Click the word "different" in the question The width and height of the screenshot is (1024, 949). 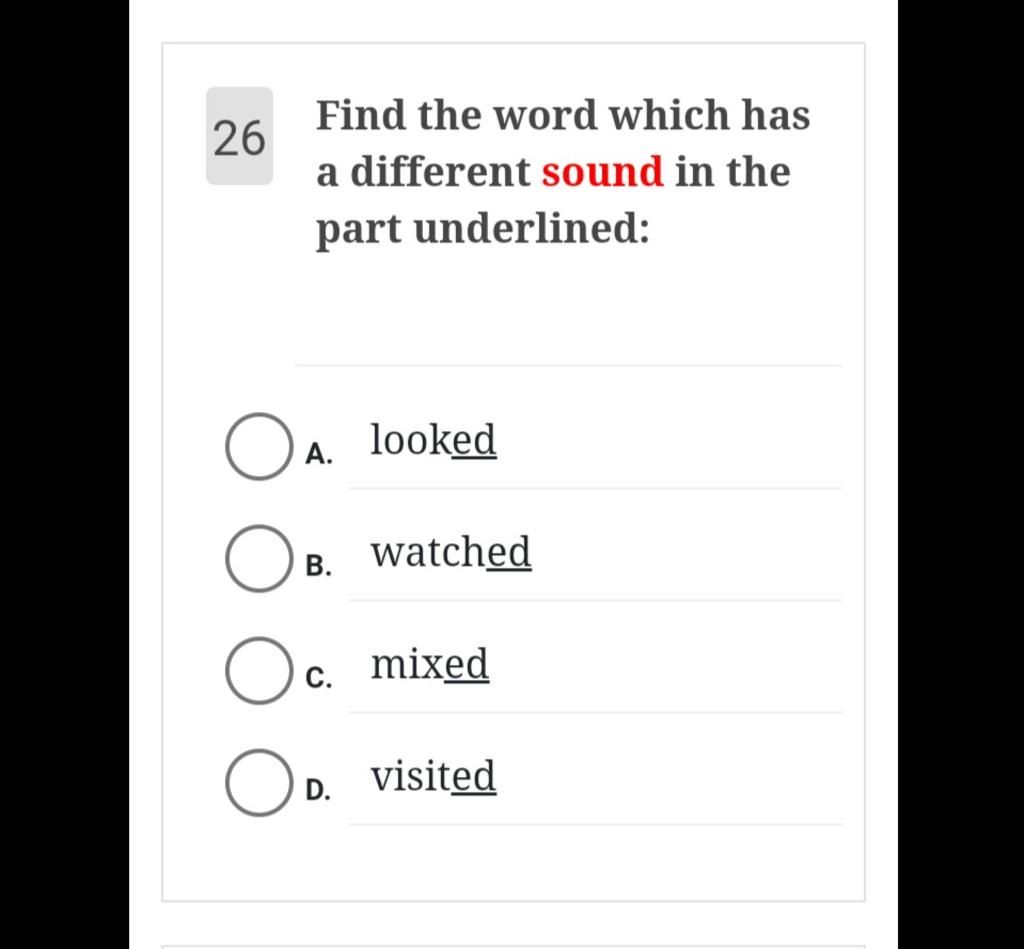point(441,172)
